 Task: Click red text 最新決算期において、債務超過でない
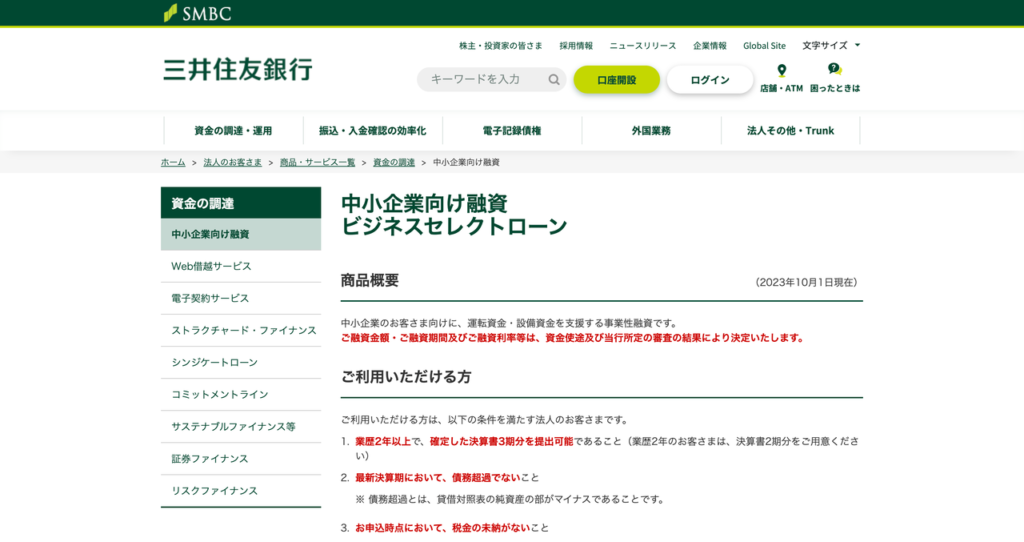pyautogui.click(x=438, y=477)
